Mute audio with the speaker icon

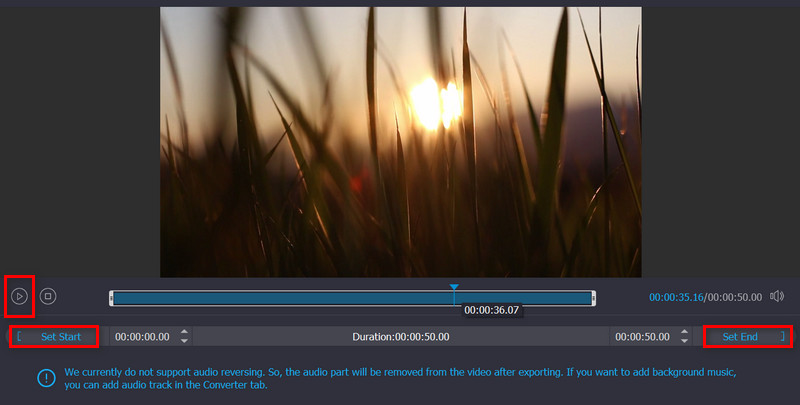coord(777,296)
